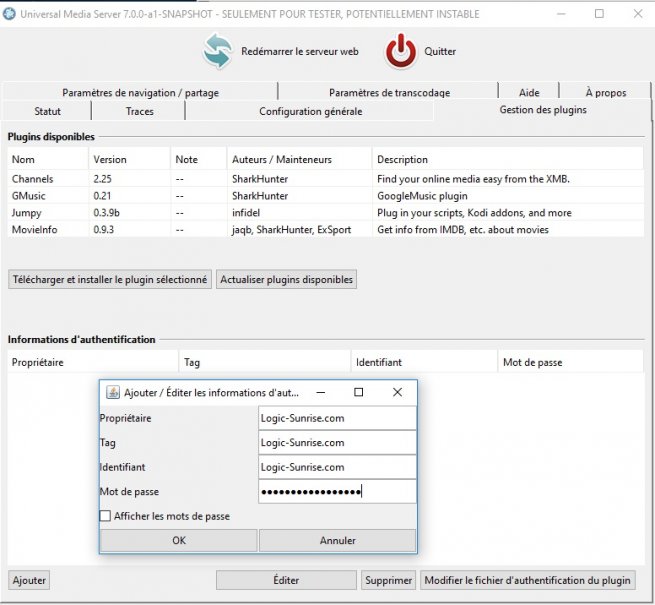Viewport: 655px width, 605px height.
Task: Click the restart web server arrows icon
Action: pos(217,51)
